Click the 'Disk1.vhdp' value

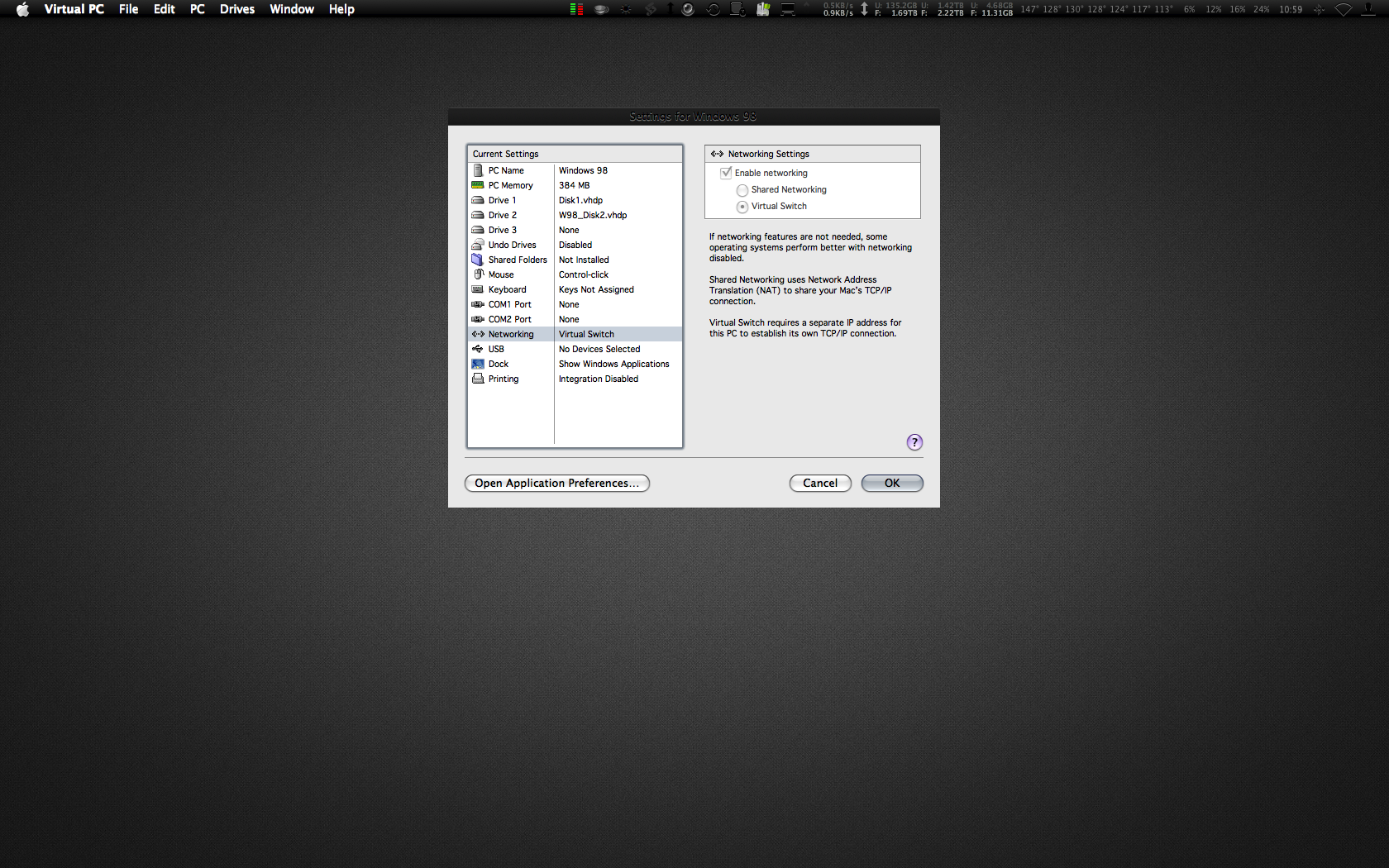pyautogui.click(x=580, y=200)
